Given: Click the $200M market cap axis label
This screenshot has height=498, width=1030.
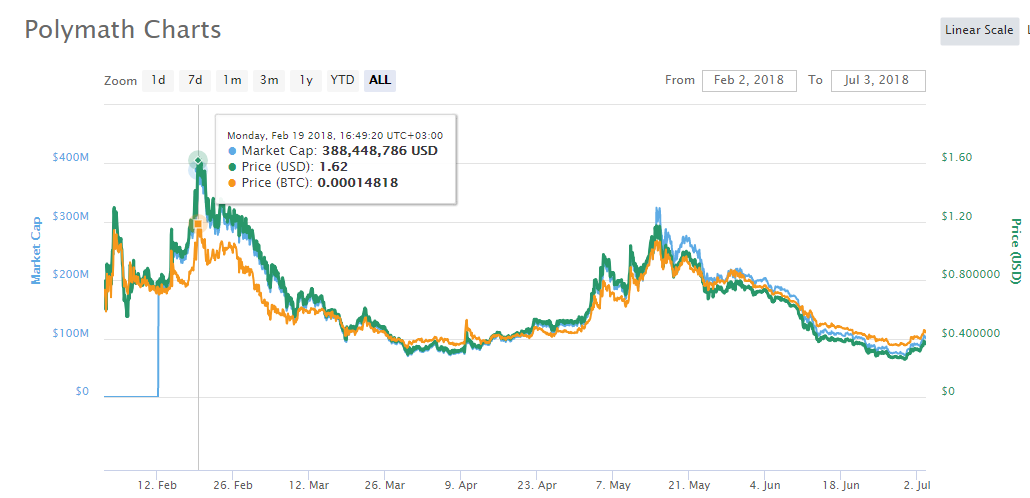Looking at the screenshot, I should [x=70, y=275].
